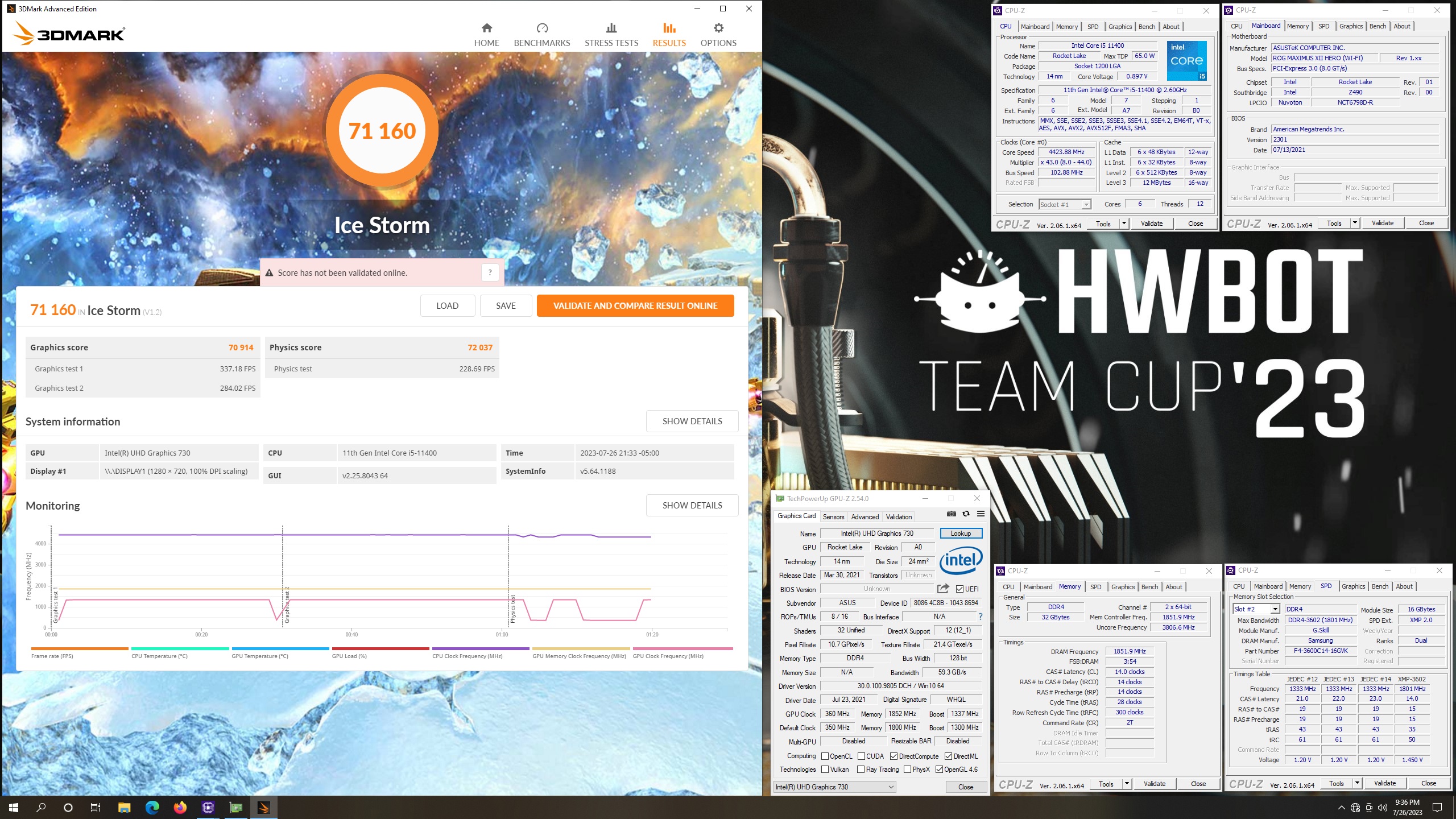Toggle Ray Tracing checkbox in GPU-Z
1456x819 pixels.
pyautogui.click(x=861, y=770)
